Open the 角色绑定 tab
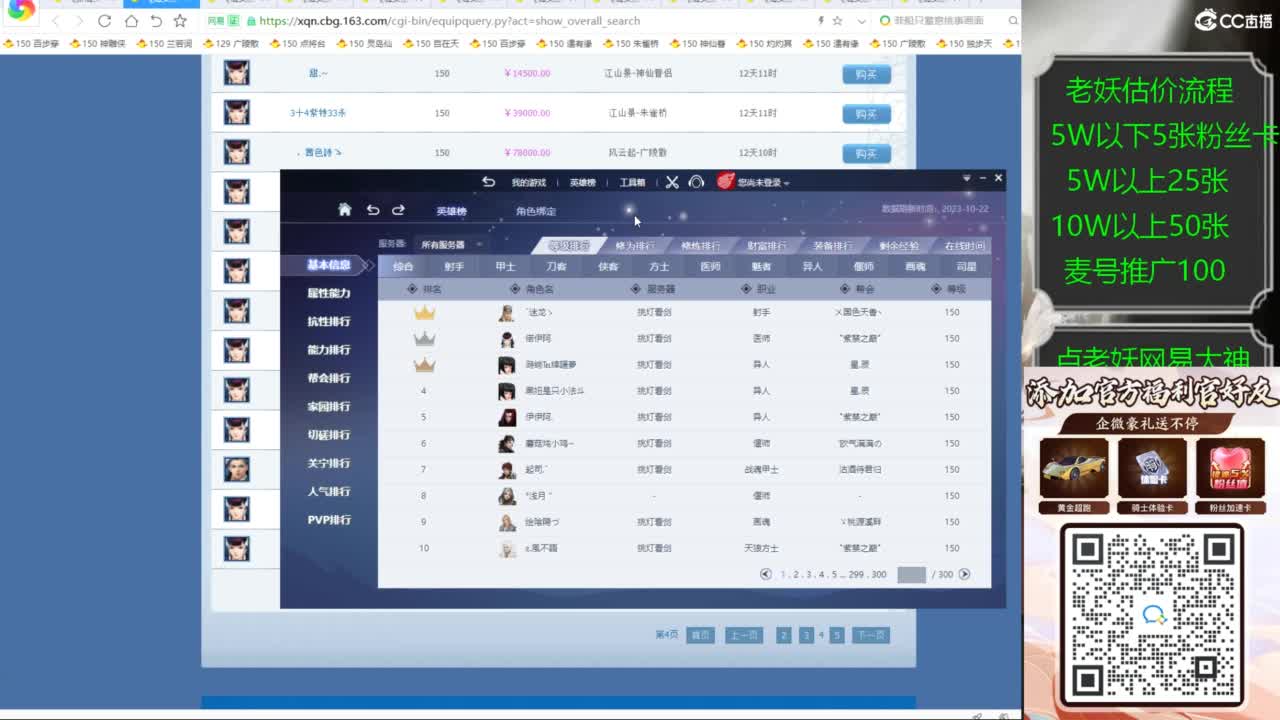This screenshot has height=720, width=1280. click(536, 211)
